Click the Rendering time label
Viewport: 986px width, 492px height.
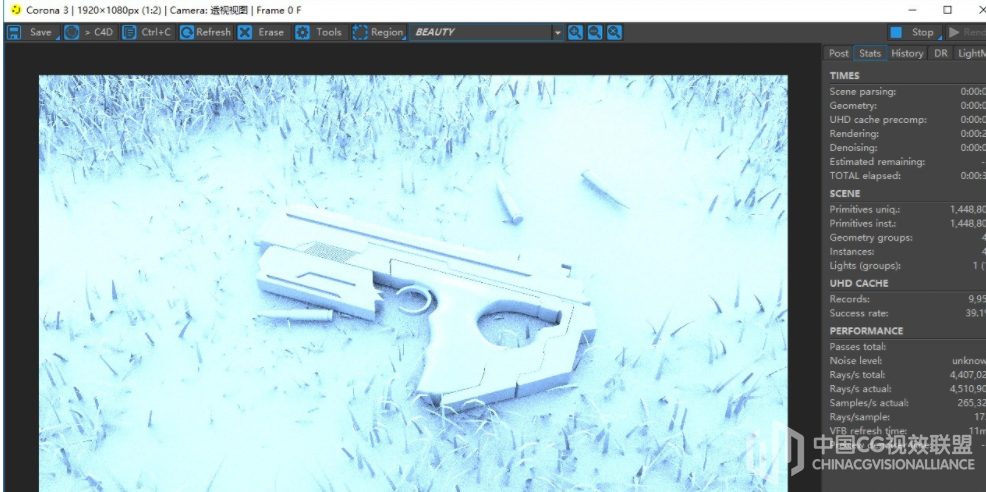tap(853, 133)
